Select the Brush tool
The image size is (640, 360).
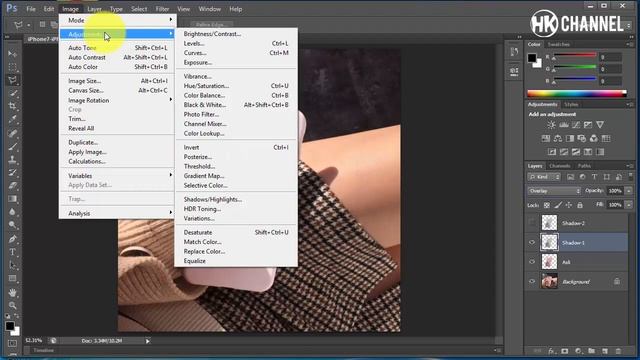click(x=13, y=146)
